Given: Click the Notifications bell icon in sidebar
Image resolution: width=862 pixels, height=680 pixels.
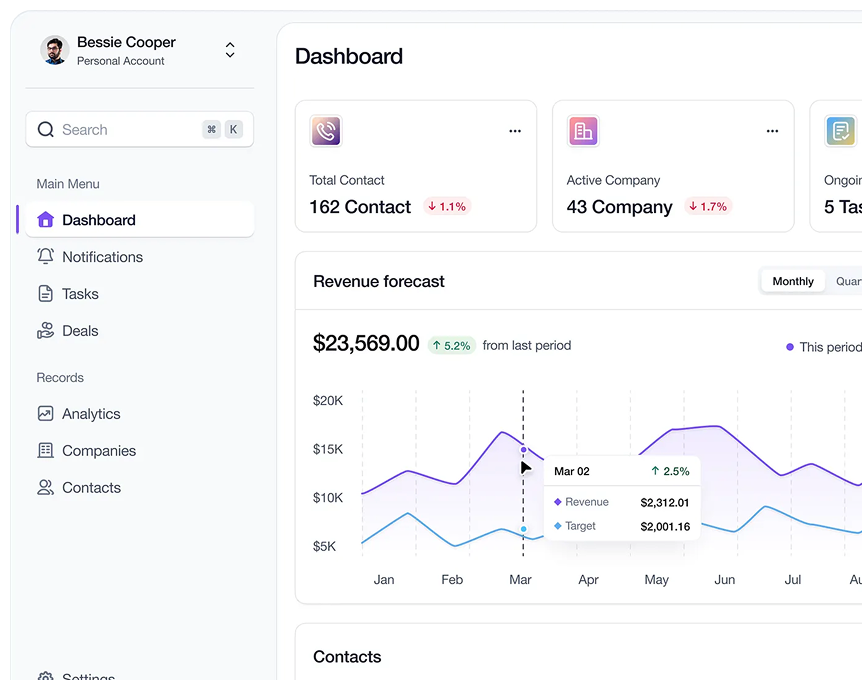Looking at the screenshot, I should 45,257.
